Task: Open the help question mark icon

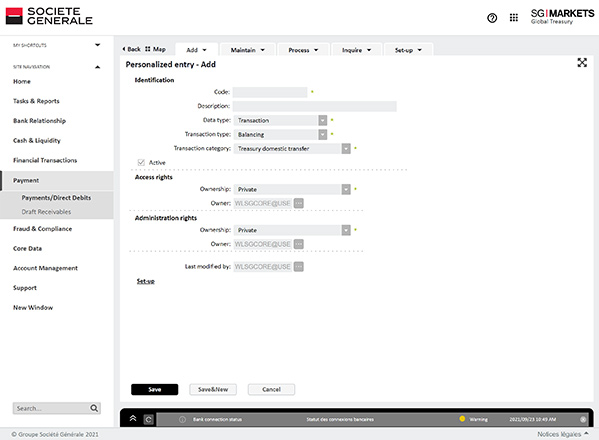Action: coord(492,18)
